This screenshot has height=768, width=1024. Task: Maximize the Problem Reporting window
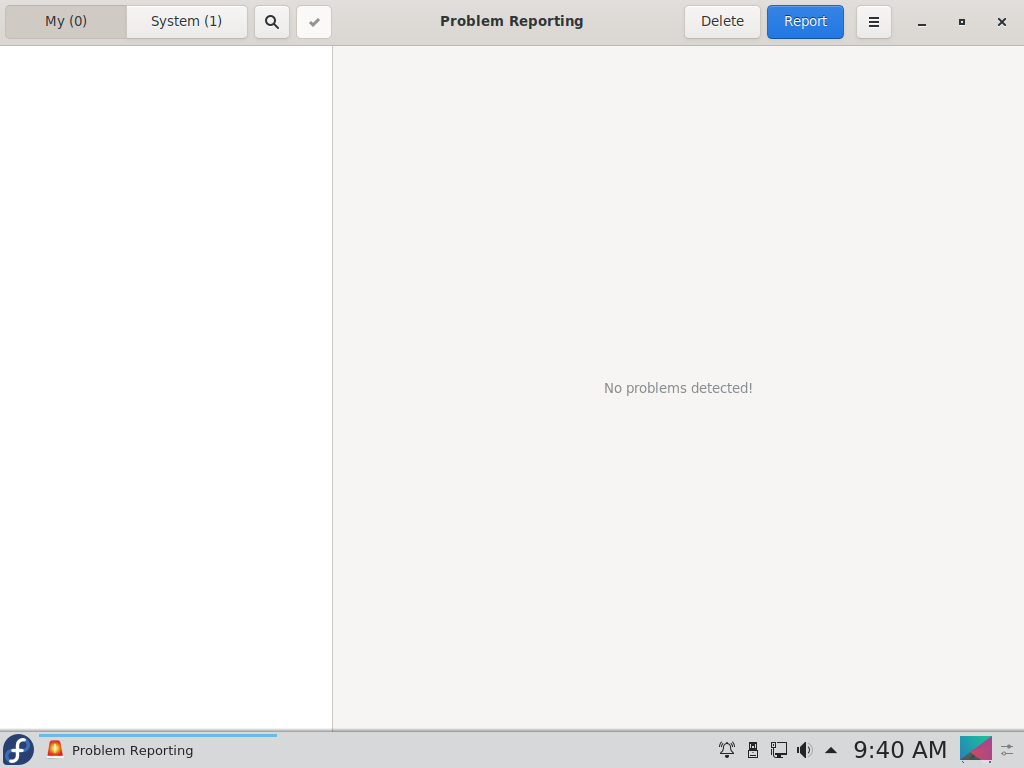(962, 22)
